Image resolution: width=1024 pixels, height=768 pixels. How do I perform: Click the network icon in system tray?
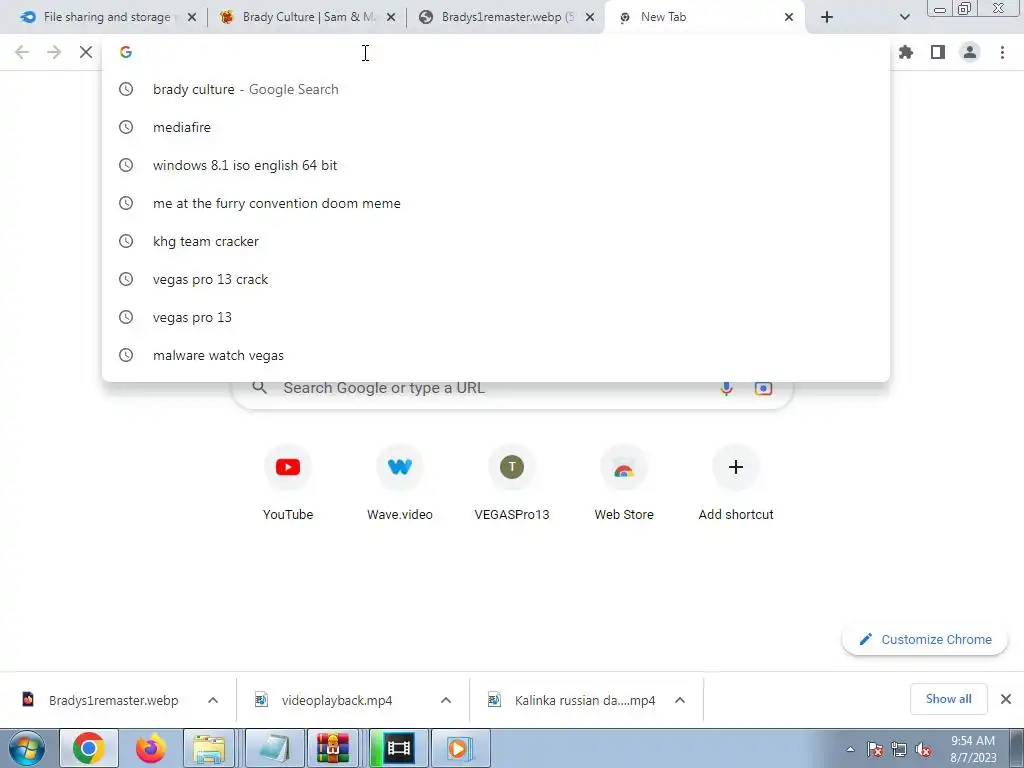(899, 750)
